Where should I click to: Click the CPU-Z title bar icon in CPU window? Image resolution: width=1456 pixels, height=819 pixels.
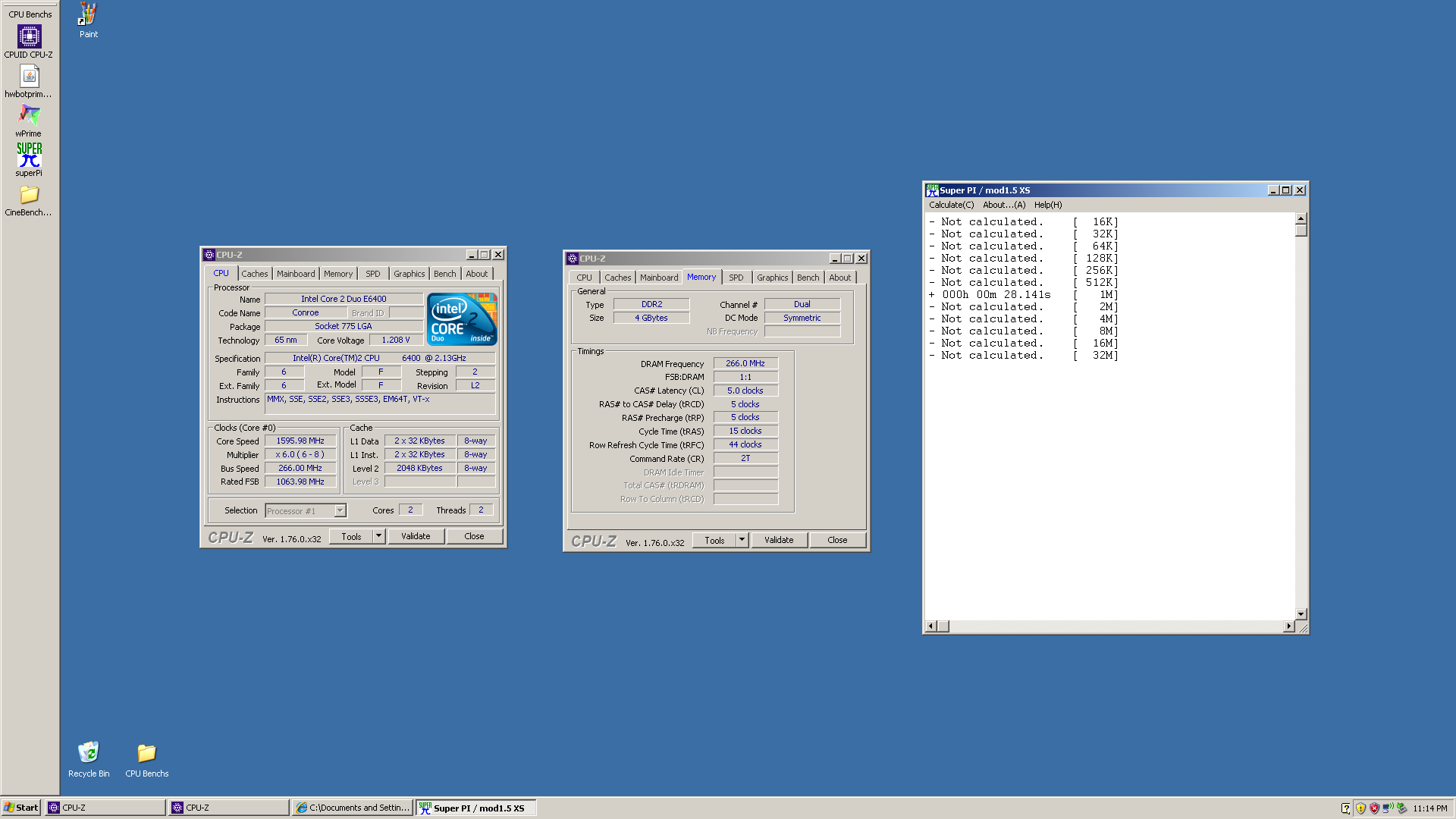click(209, 255)
